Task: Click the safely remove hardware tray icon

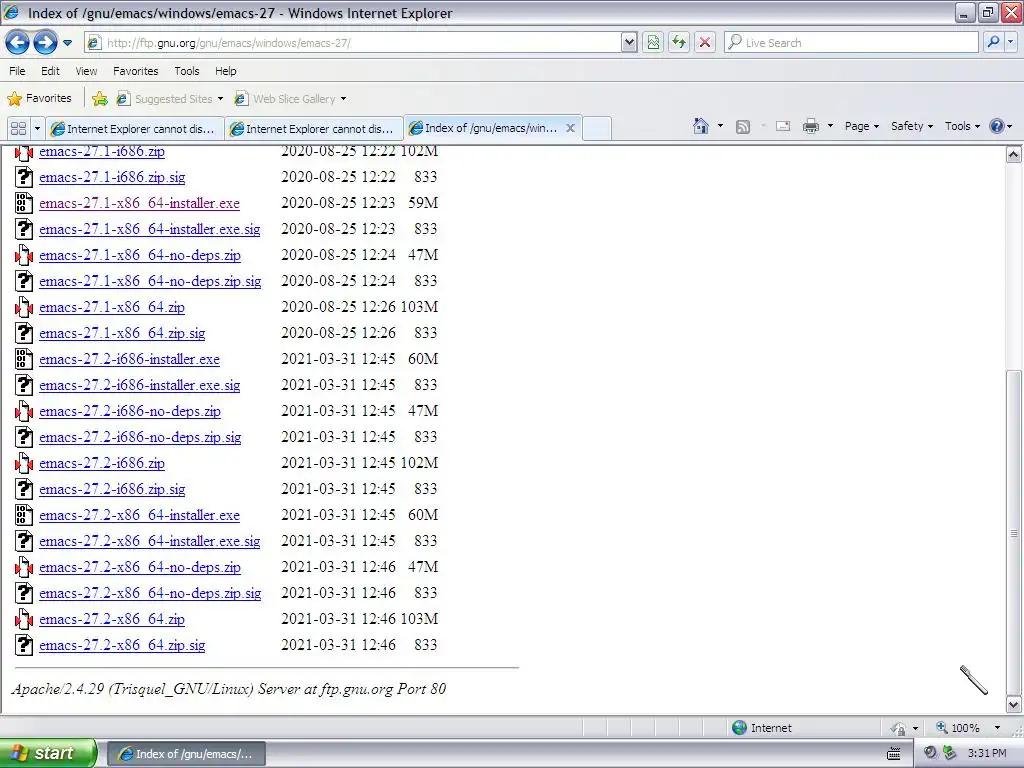Action: click(x=949, y=753)
